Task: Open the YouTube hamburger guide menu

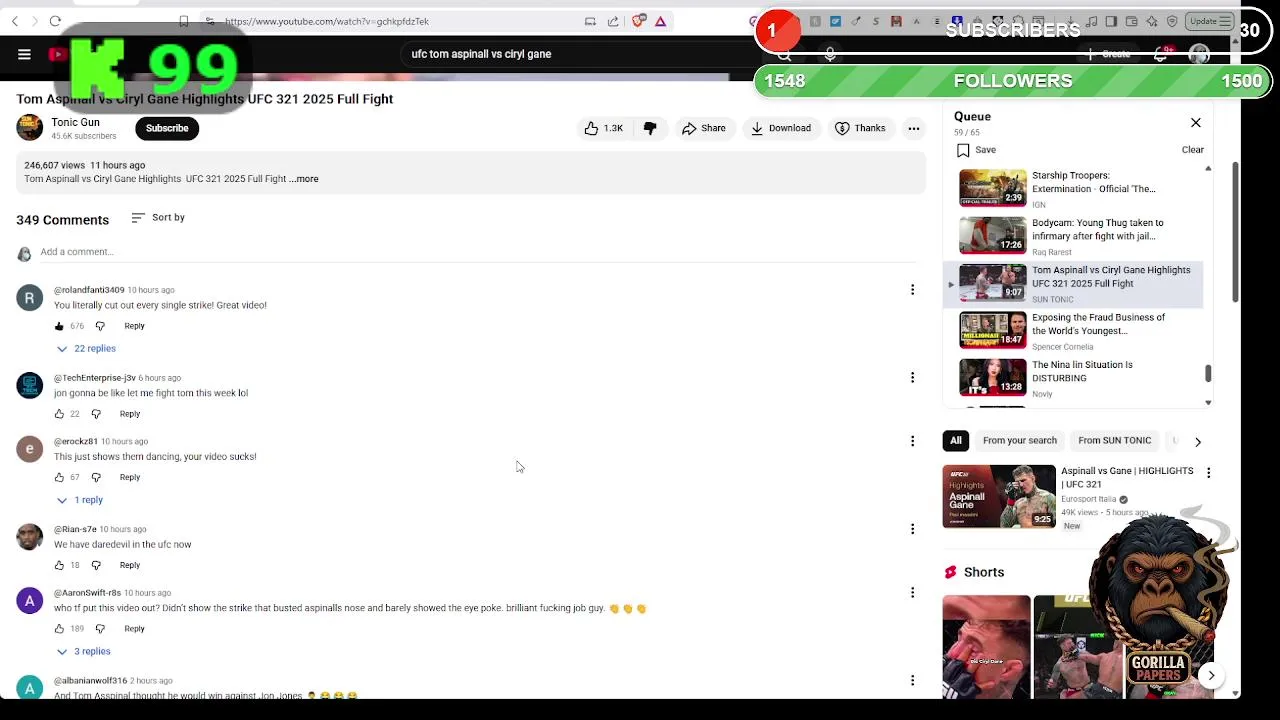Action: point(24,54)
